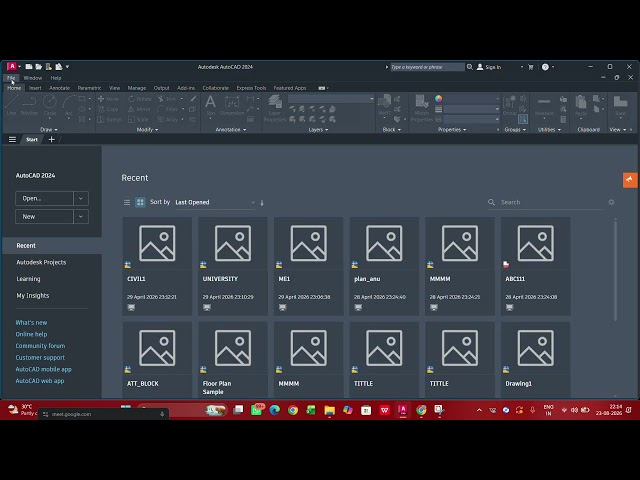
Task: Switch to the Parametric ribbon tab
Action: (x=89, y=88)
